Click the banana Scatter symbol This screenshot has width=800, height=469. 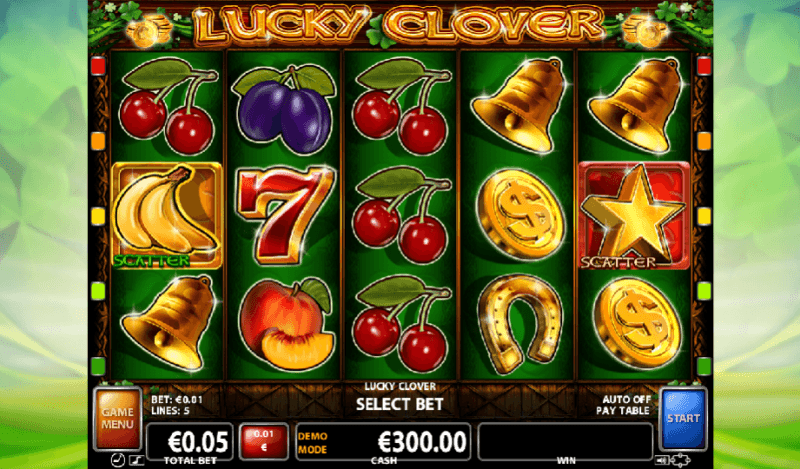[166, 216]
